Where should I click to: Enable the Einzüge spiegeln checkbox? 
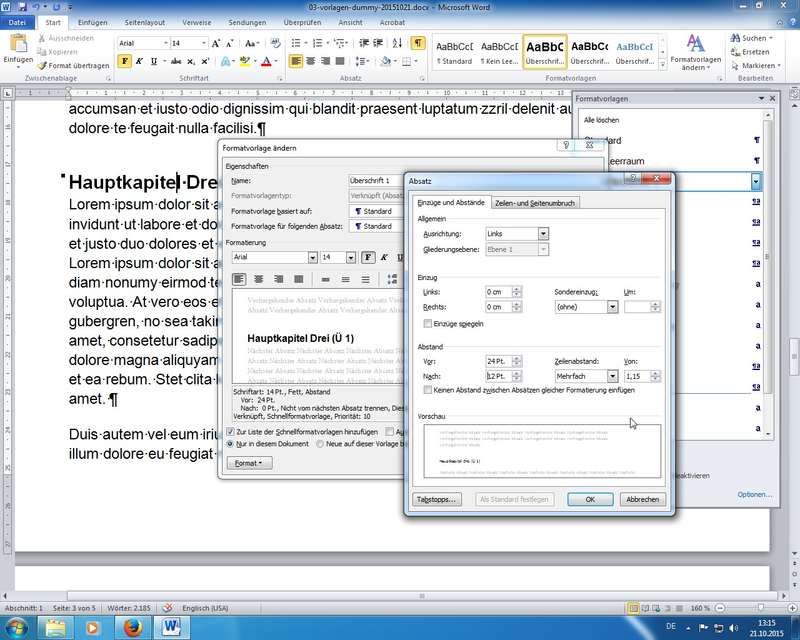(x=428, y=324)
